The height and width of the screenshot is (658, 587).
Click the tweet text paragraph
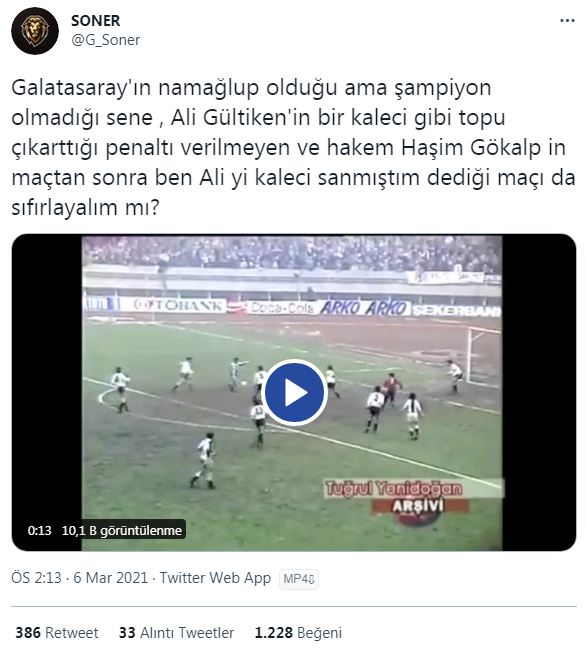pyautogui.click(x=293, y=148)
